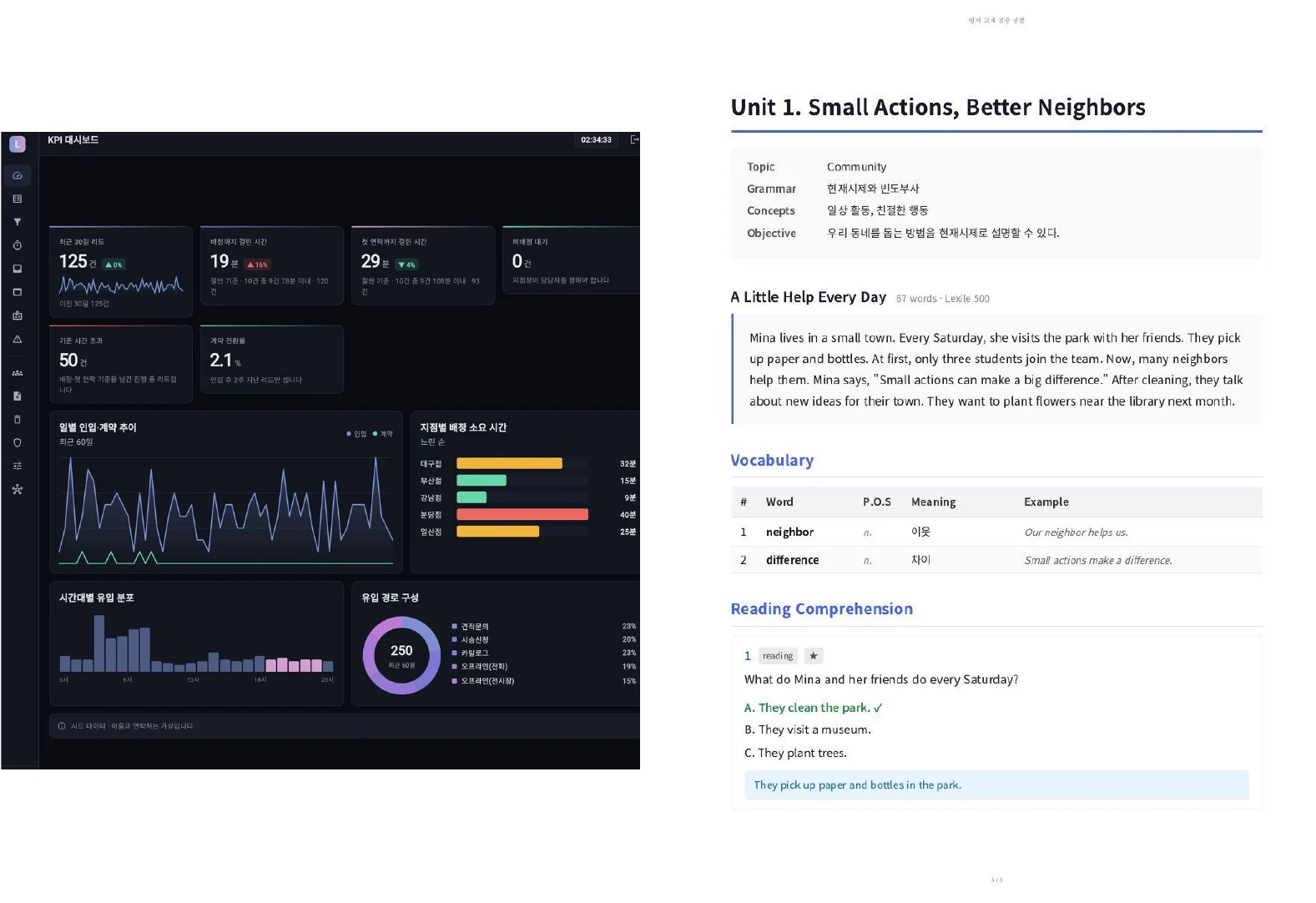Click the 대구점 bar in branch chart
The height and width of the screenshot is (903, 1316).
click(509, 463)
